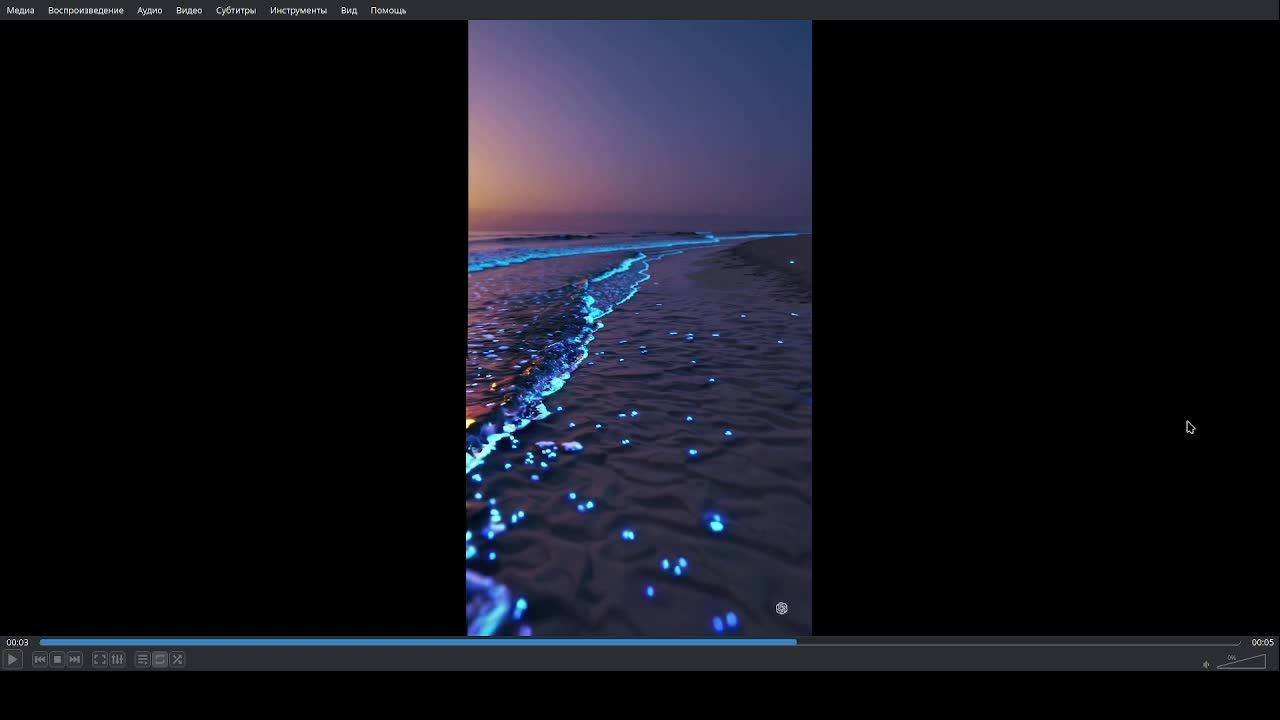This screenshot has width=1280, height=720.
Task: Toggle the loop/repeat mode button
Action: click(x=160, y=659)
